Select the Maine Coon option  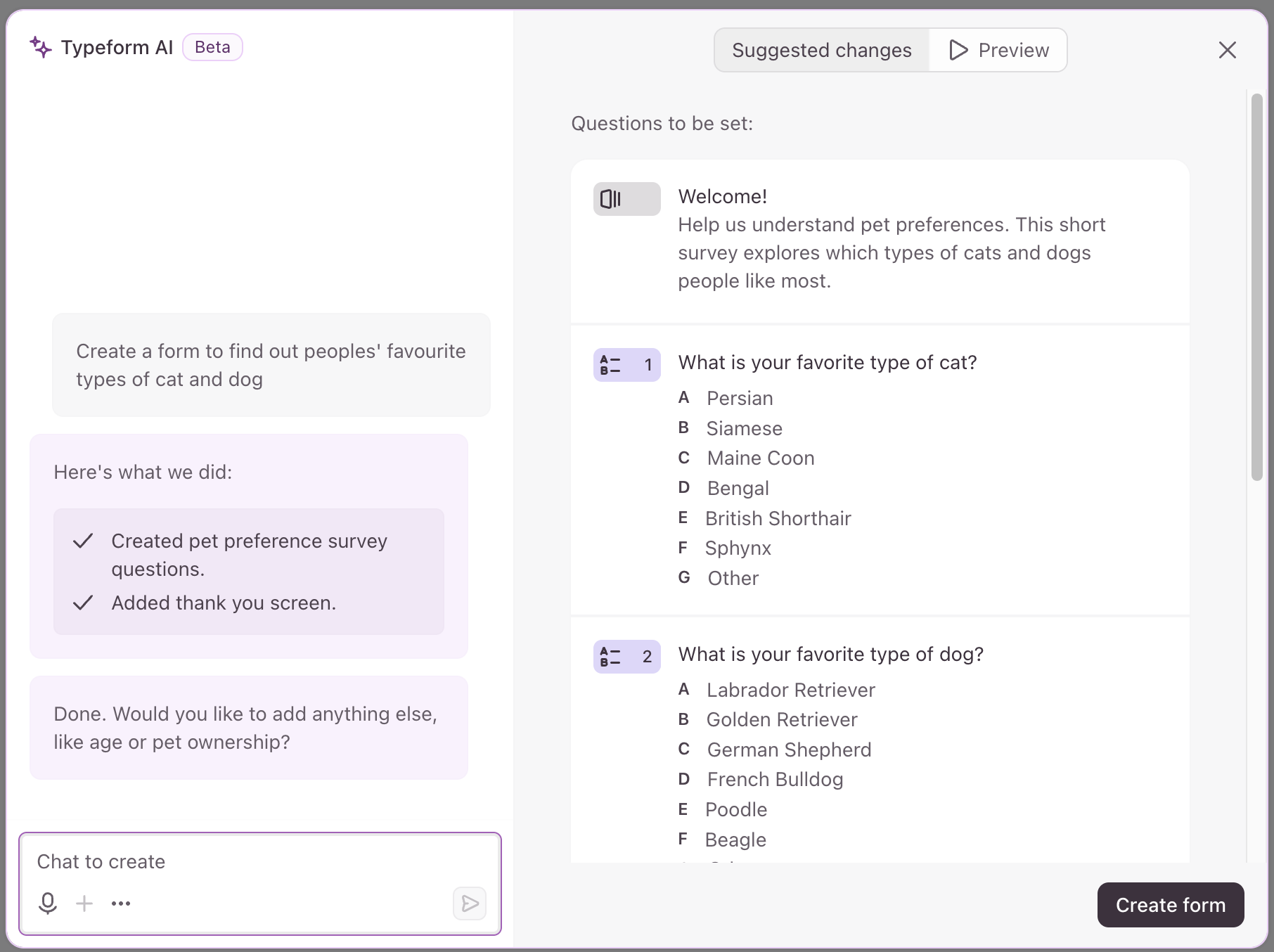tap(760, 458)
